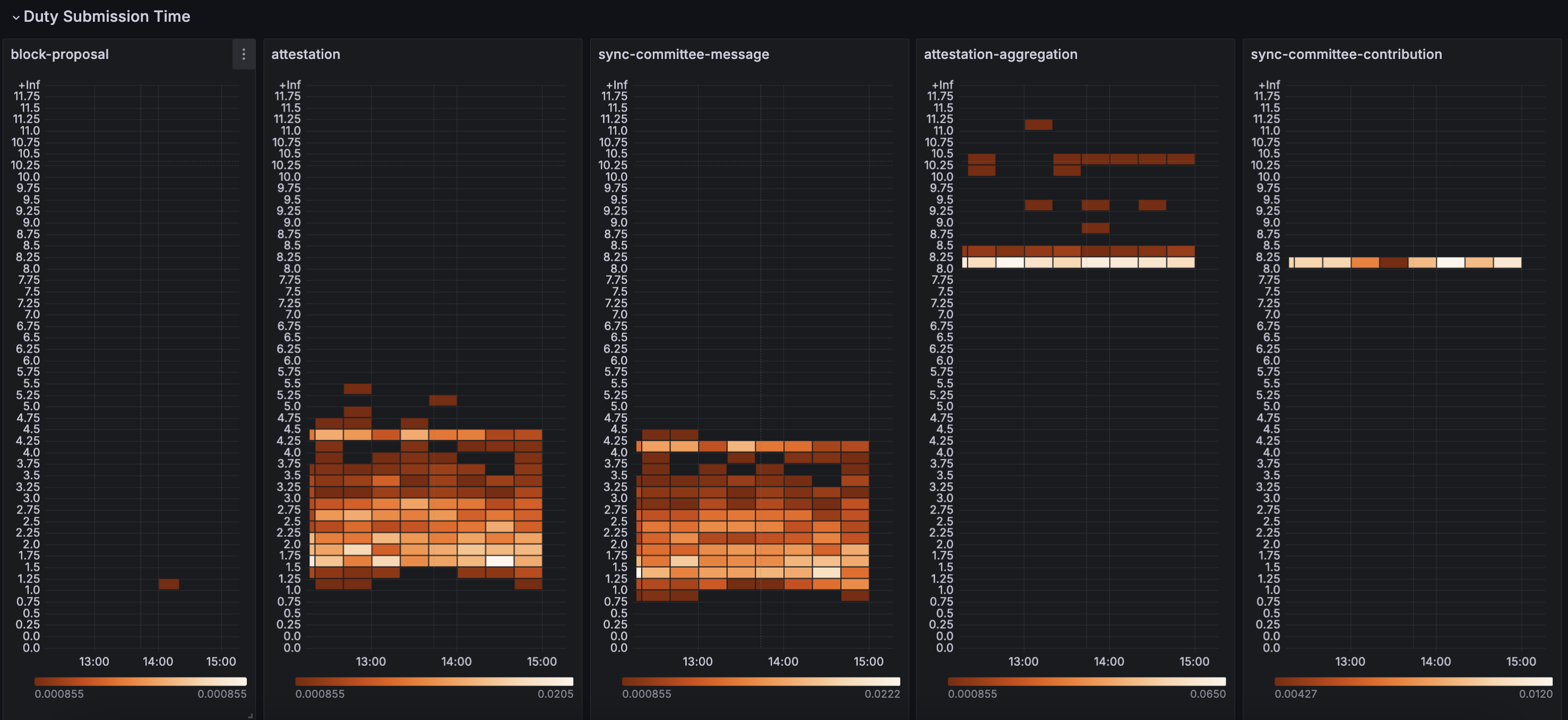Click the 5.5 bucket cell in attestation
This screenshot has width=1568, height=720.
(x=357, y=389)
